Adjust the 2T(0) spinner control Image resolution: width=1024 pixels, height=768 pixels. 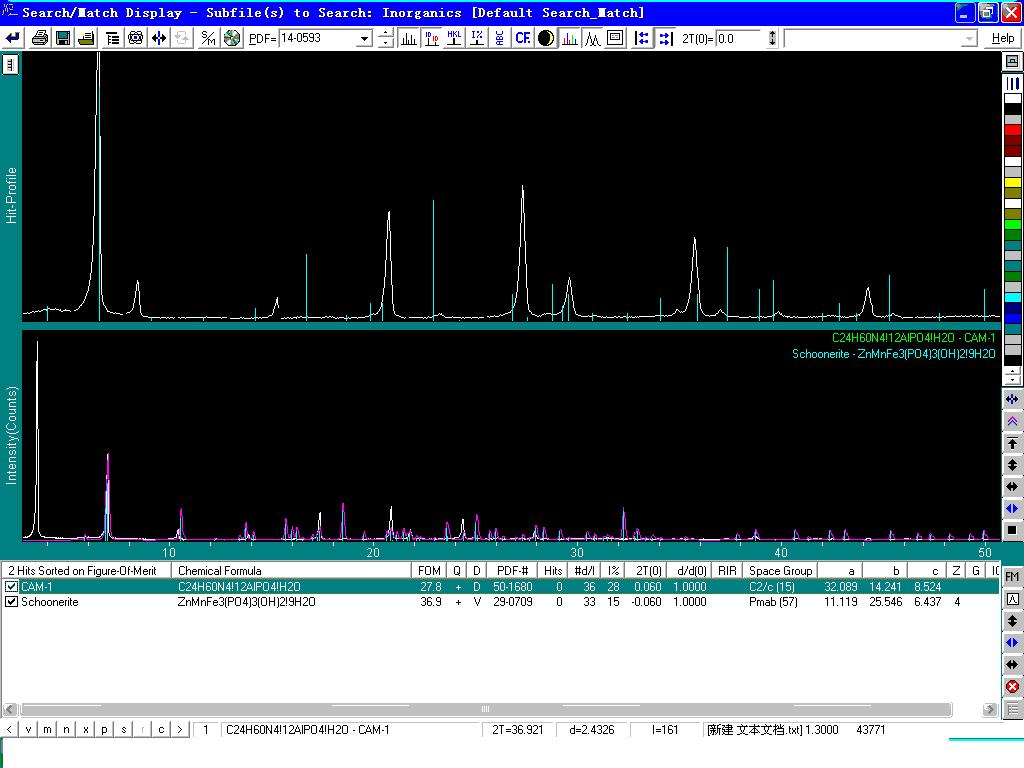coord(773,39)
